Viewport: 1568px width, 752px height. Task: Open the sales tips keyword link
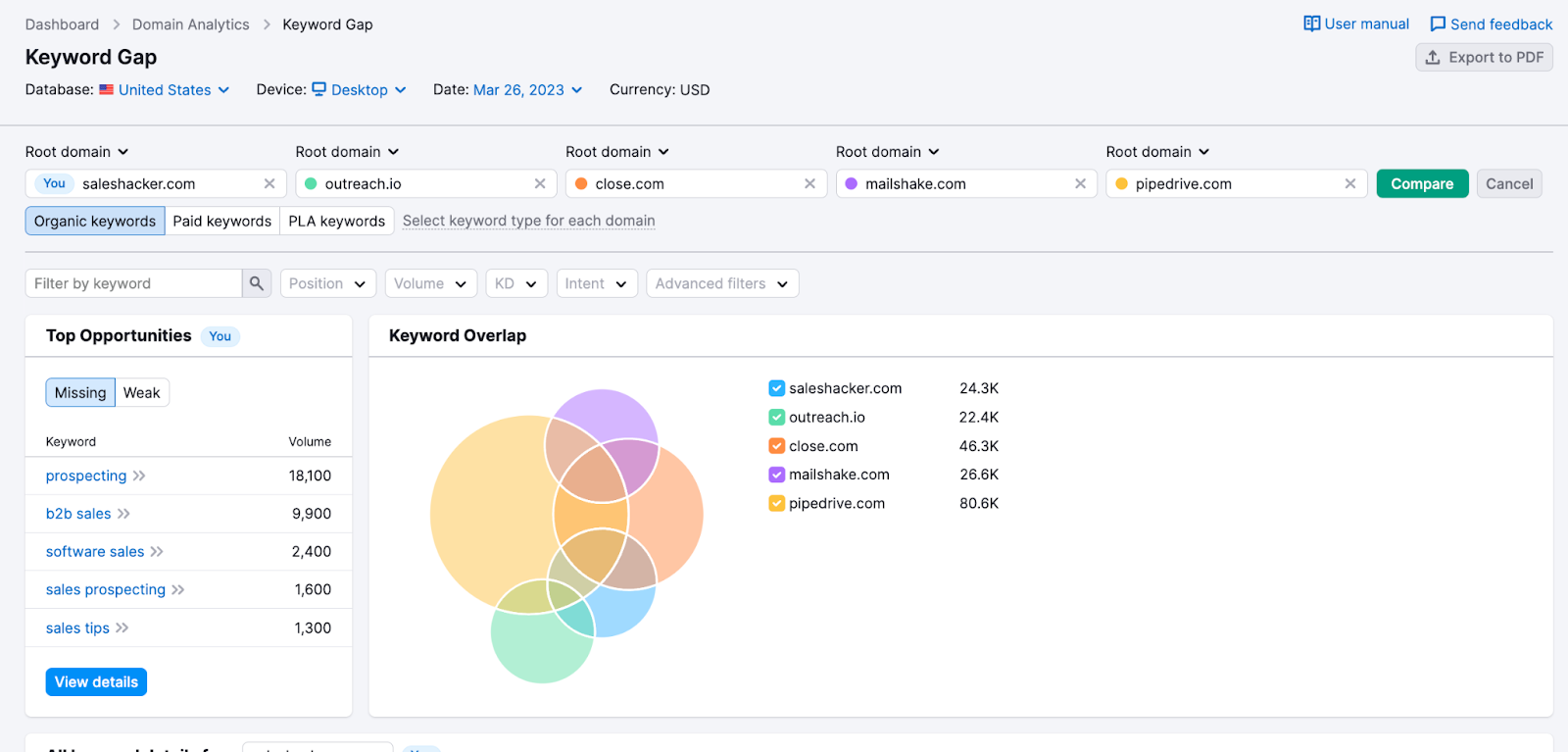pyautogui.click(x=77, y=627)
